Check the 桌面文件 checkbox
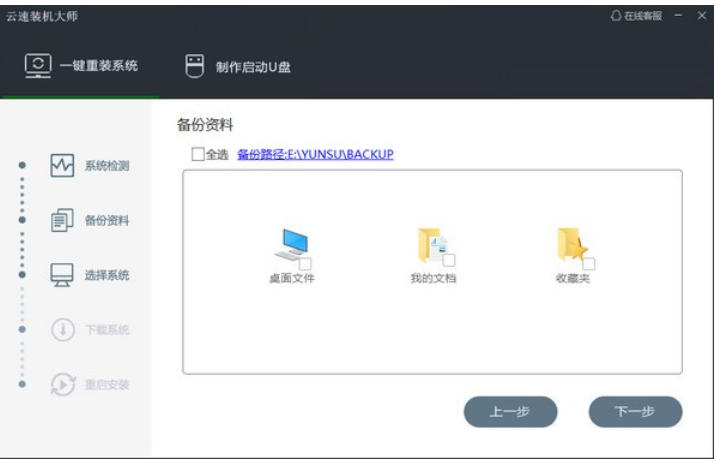714x462 pixels. click(305, 264)
